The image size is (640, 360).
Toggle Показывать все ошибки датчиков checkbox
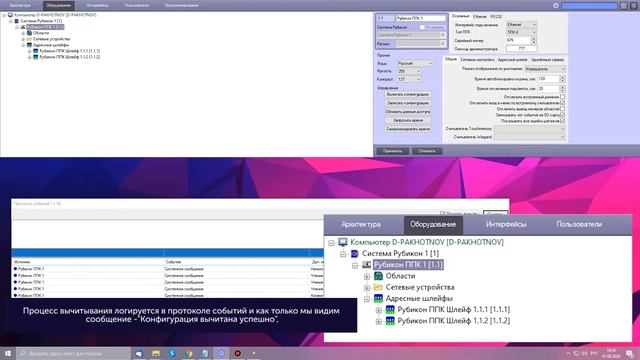tap(562, 121)
